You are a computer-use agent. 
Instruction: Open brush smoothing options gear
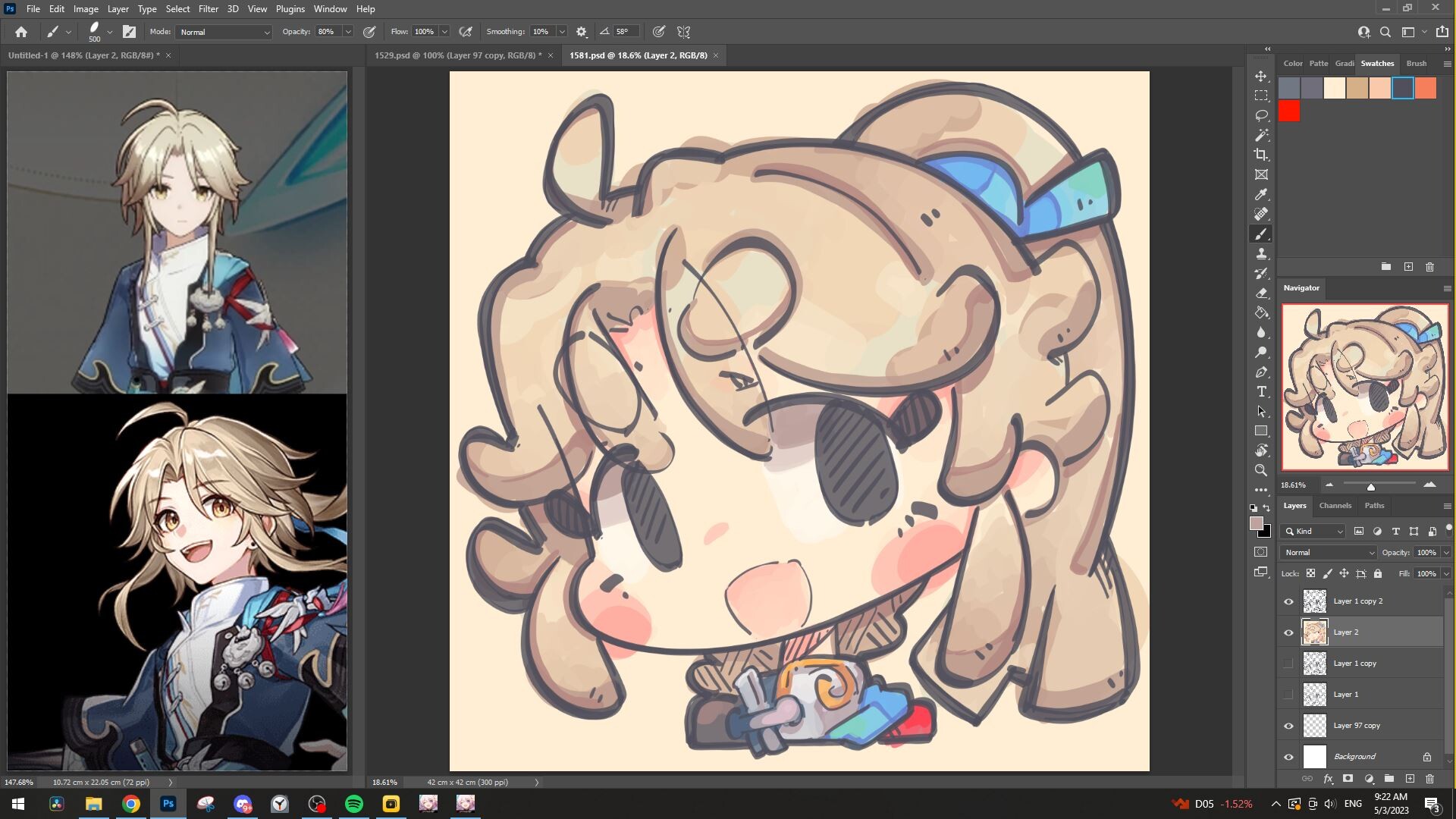pyautogui.click(x=582, y=32)
